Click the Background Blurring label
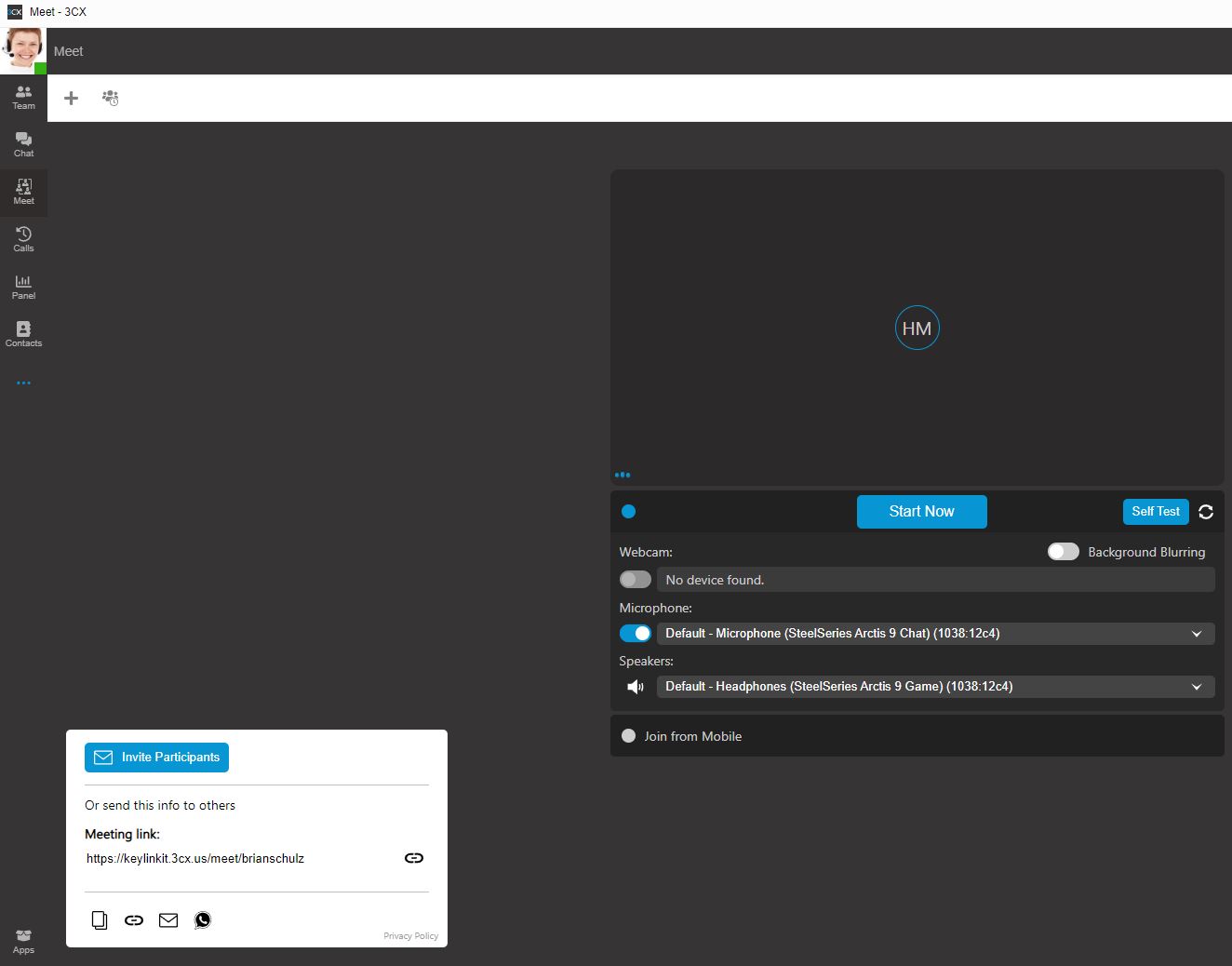1232x966 pixels. [1146, 552]
